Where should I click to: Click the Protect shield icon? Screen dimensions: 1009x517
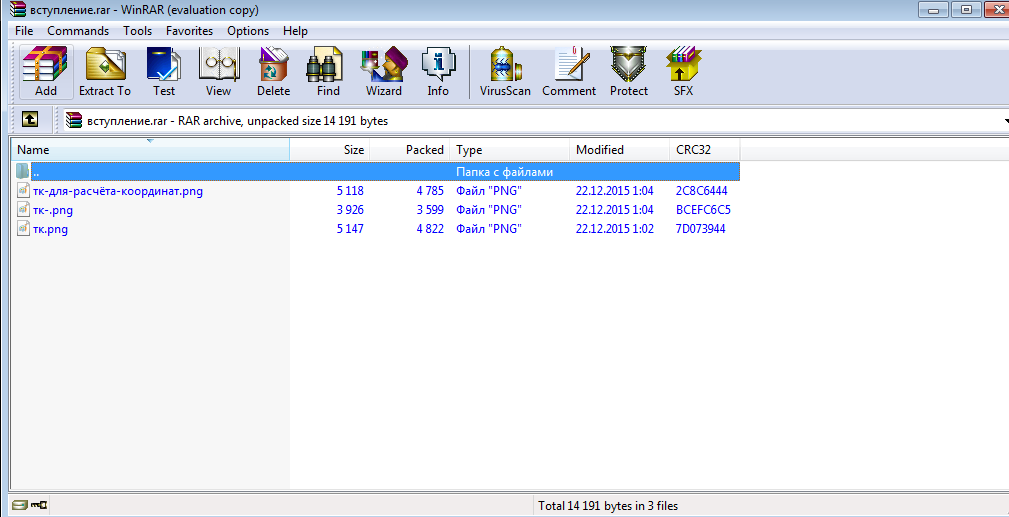(629, 71)
